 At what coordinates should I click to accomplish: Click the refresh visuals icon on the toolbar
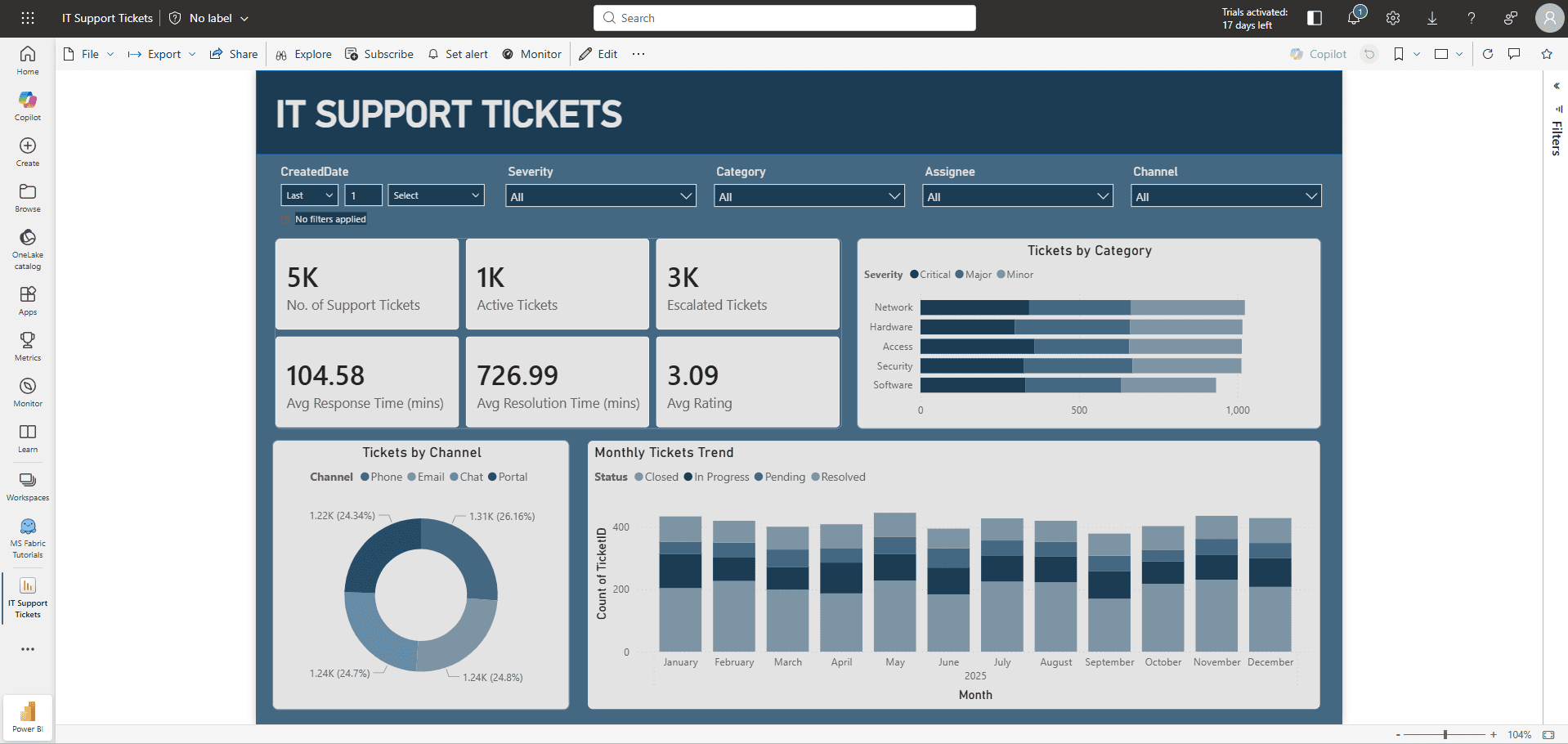click(1487, 54)
